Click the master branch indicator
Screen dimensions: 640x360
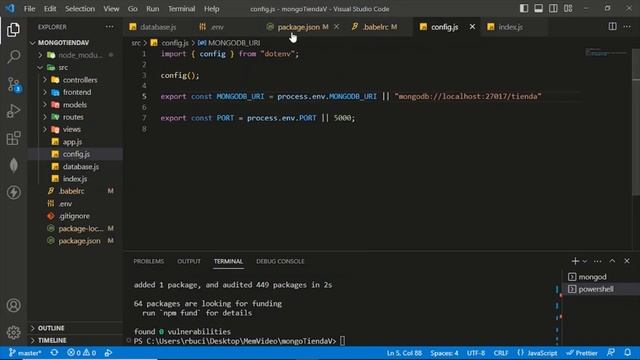tap(25, 353)
